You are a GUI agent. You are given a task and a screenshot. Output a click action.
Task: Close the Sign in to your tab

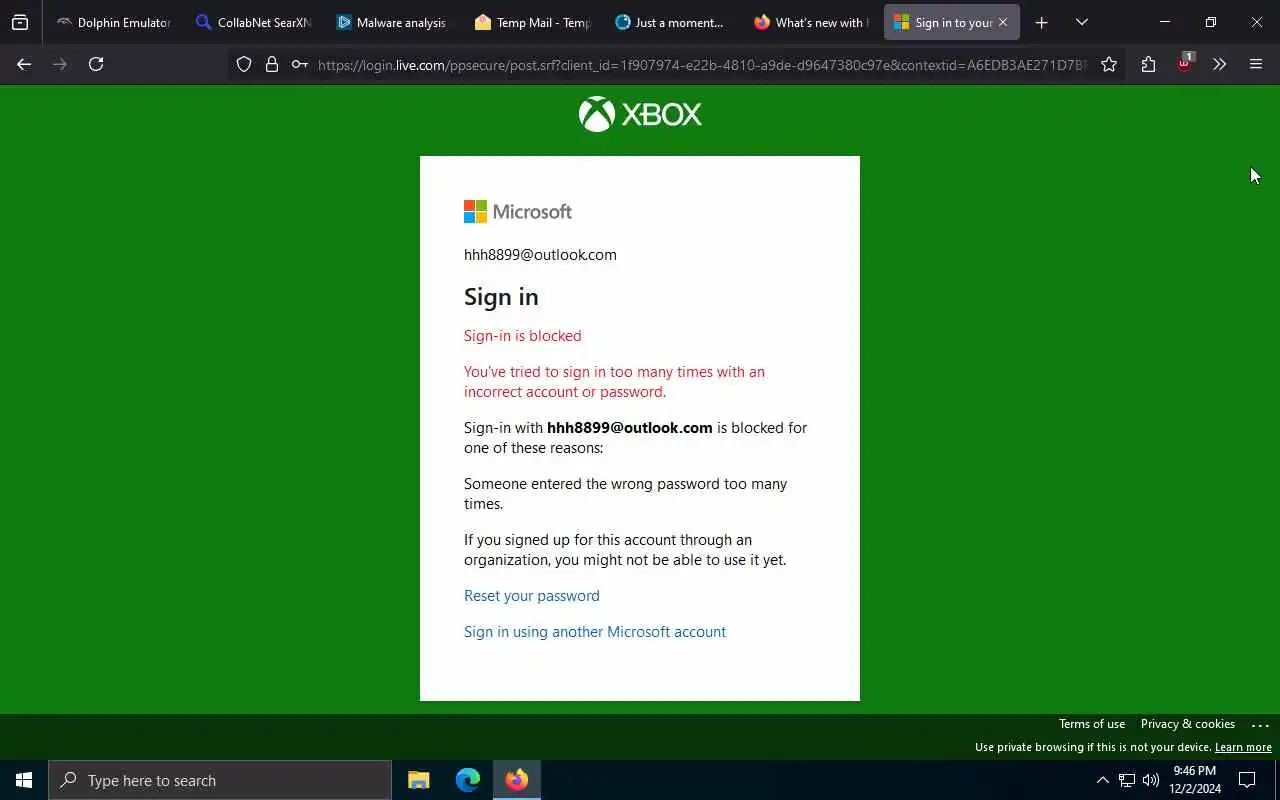(x=1003, y=22)
